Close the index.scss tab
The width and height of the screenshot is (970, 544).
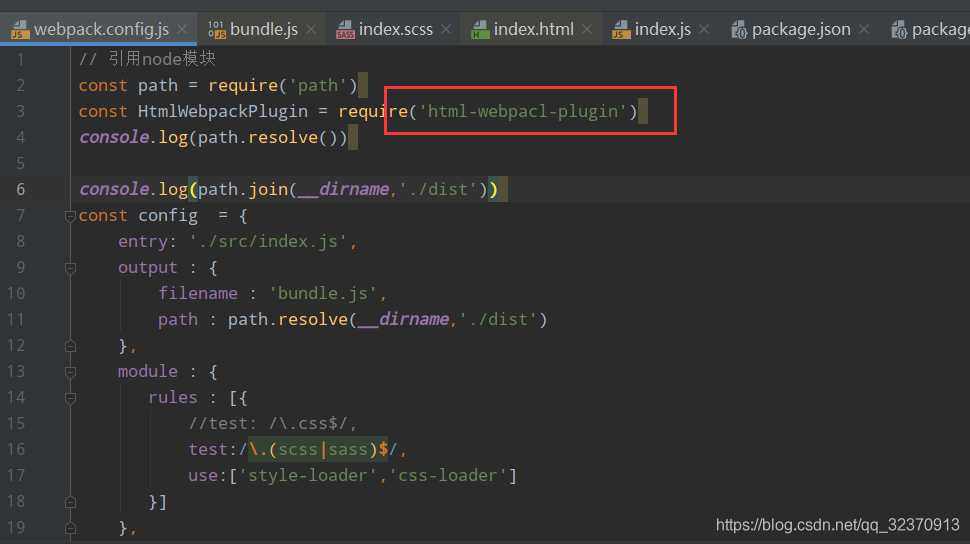point(446,29)
